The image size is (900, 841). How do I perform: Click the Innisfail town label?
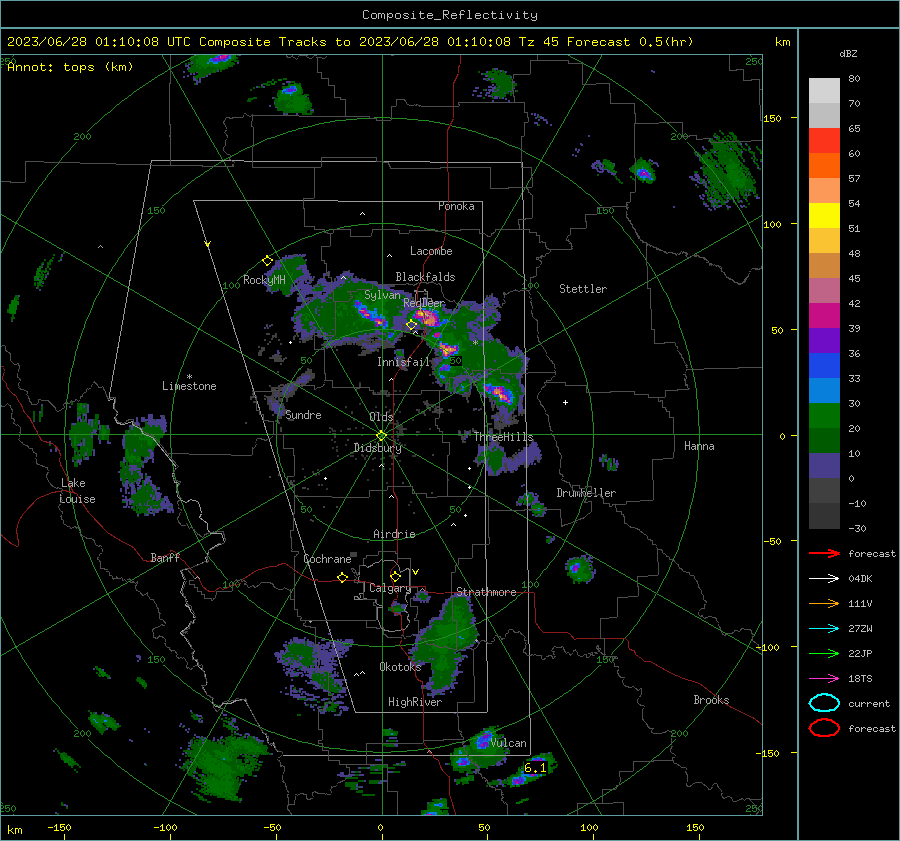(x=403, y=362)
